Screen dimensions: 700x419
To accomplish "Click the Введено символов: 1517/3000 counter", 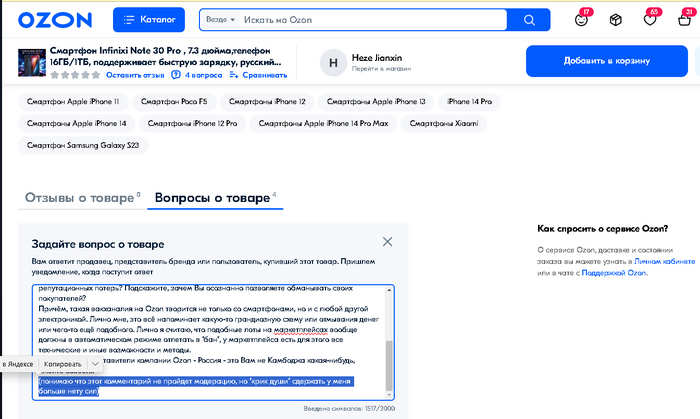I will [349, 408].
